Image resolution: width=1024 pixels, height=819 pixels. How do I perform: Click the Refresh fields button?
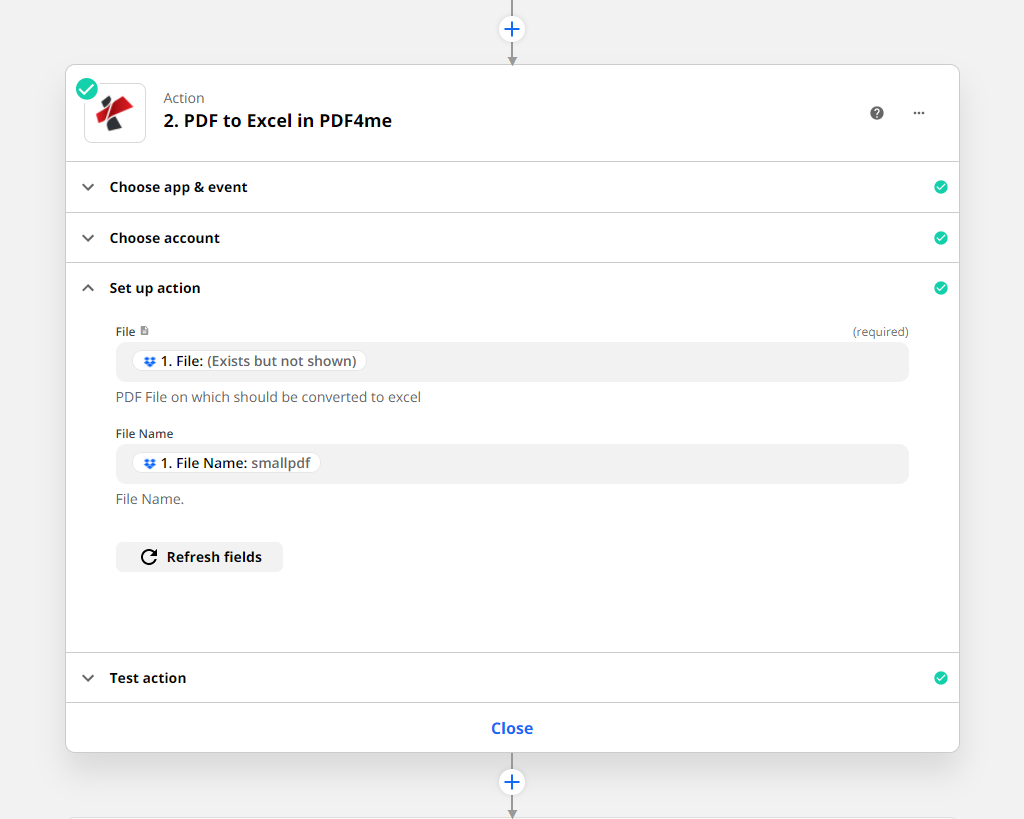[199, 557]
